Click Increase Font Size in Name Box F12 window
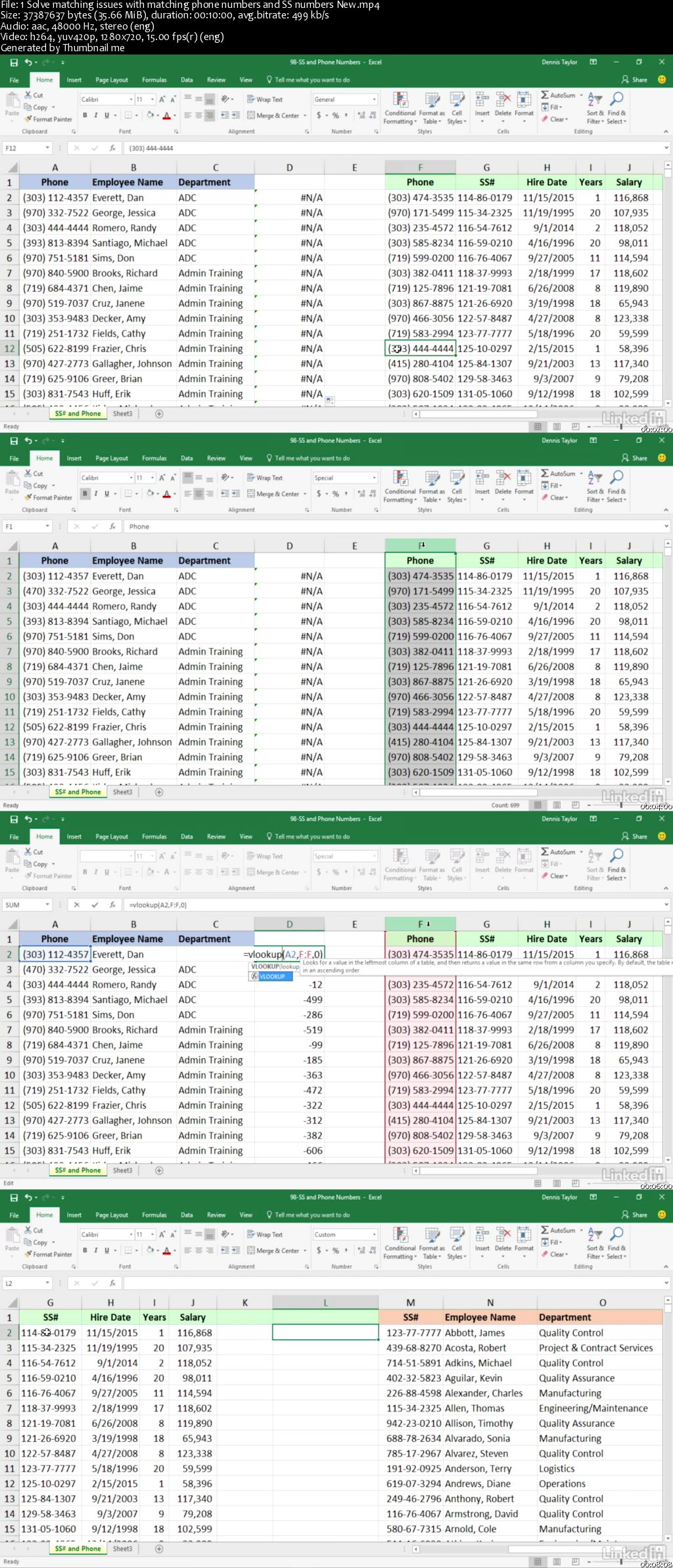 (163, 99)
